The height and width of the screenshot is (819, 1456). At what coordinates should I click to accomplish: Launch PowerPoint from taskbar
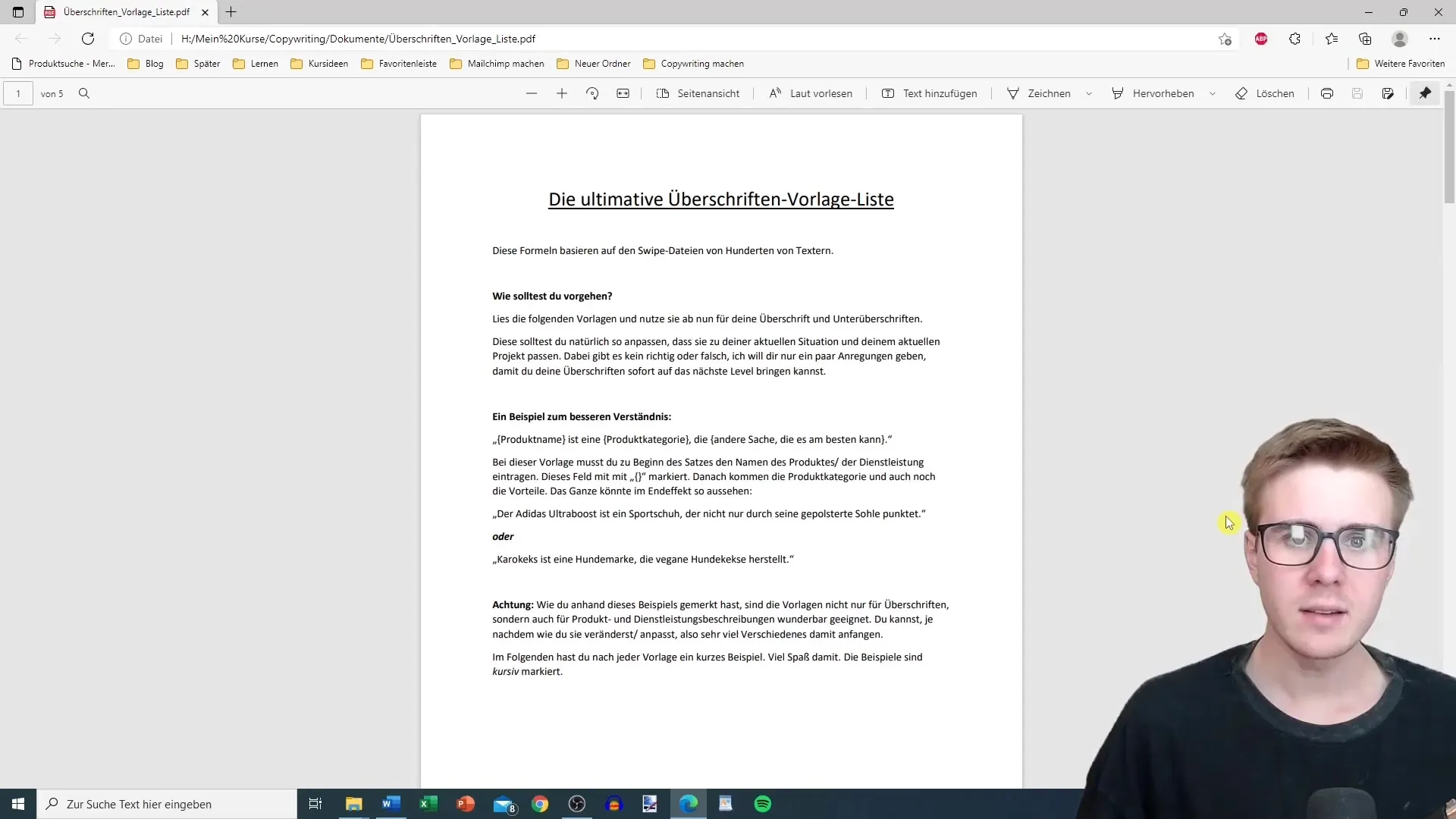[x=466, y=804]
